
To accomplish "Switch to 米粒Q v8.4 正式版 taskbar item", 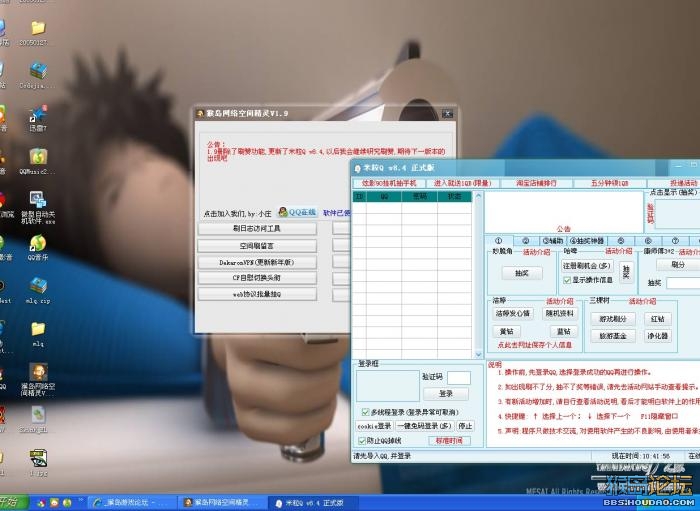I will point(312,503).
